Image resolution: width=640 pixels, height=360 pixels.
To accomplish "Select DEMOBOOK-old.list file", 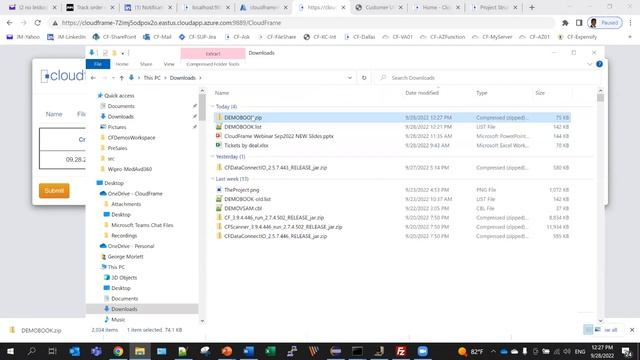I will (247, 199).
